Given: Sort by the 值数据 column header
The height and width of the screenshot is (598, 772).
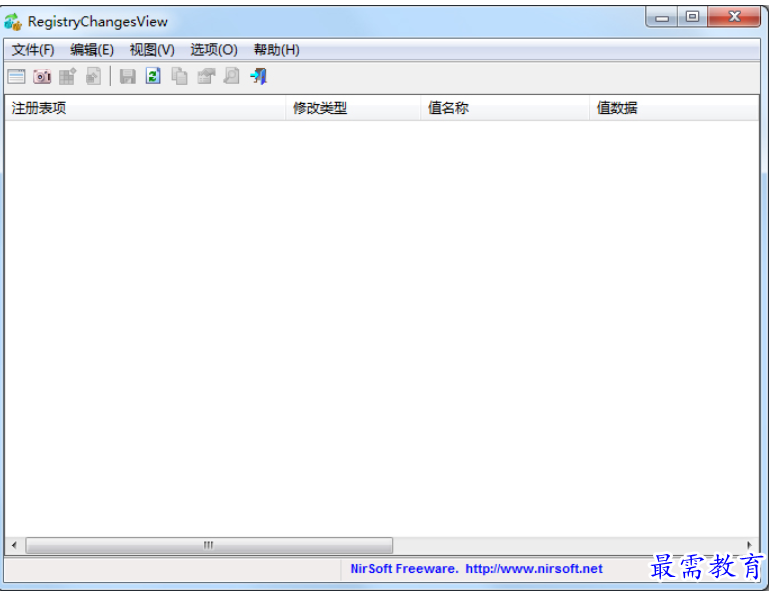Looking at the screenshot, I should coord(674,108).
